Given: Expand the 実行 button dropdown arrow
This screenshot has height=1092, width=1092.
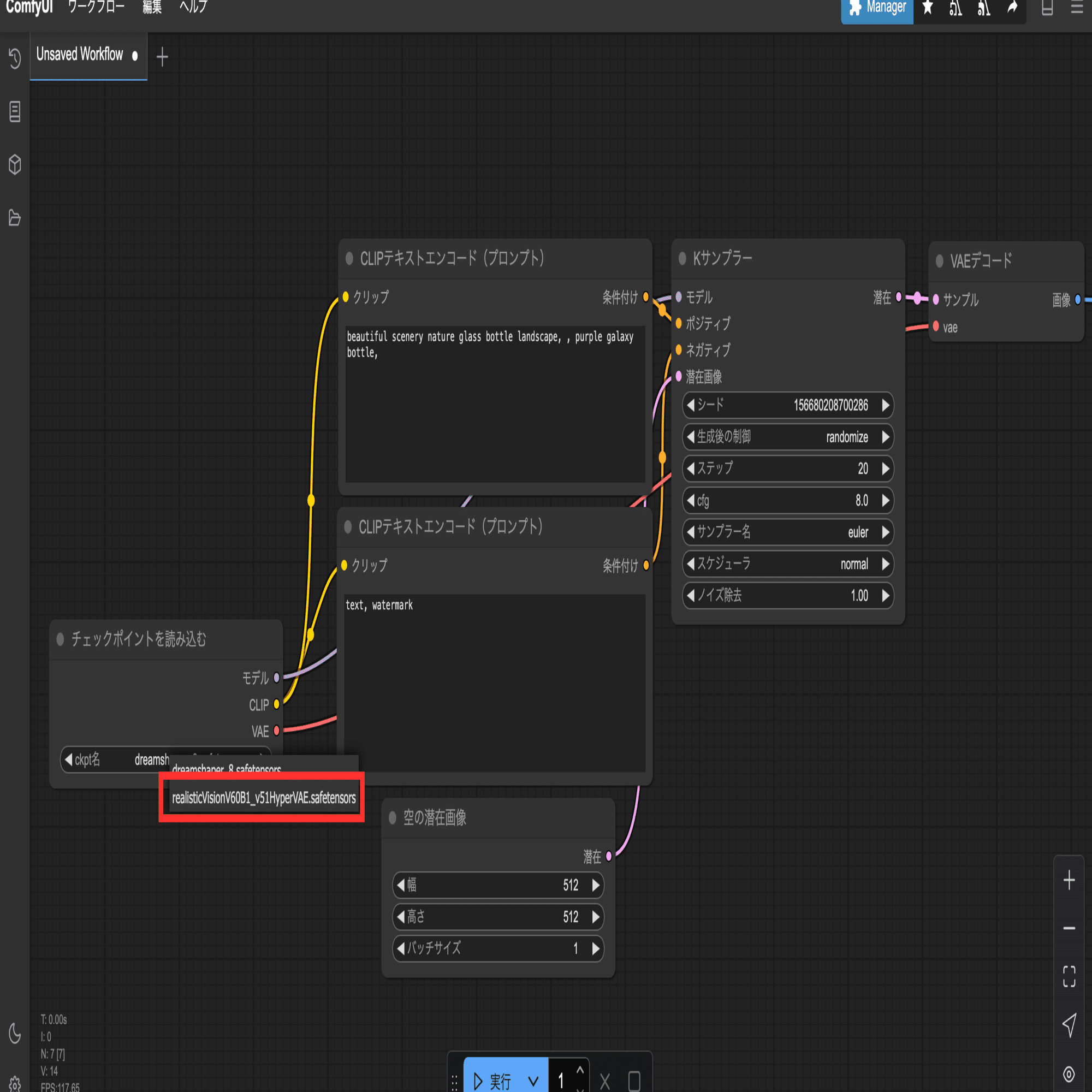Looking at the screenshot, I should tap(533, 1081).
